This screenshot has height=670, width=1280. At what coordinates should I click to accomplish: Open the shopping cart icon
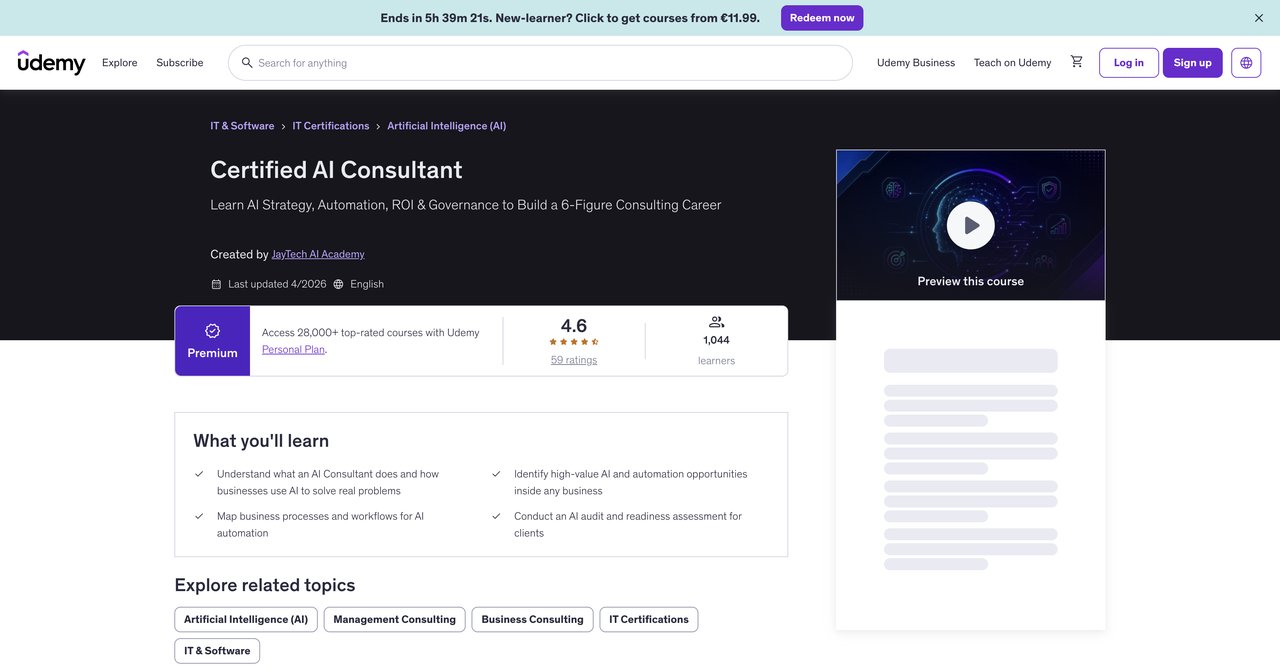[x=1076, y=62]
